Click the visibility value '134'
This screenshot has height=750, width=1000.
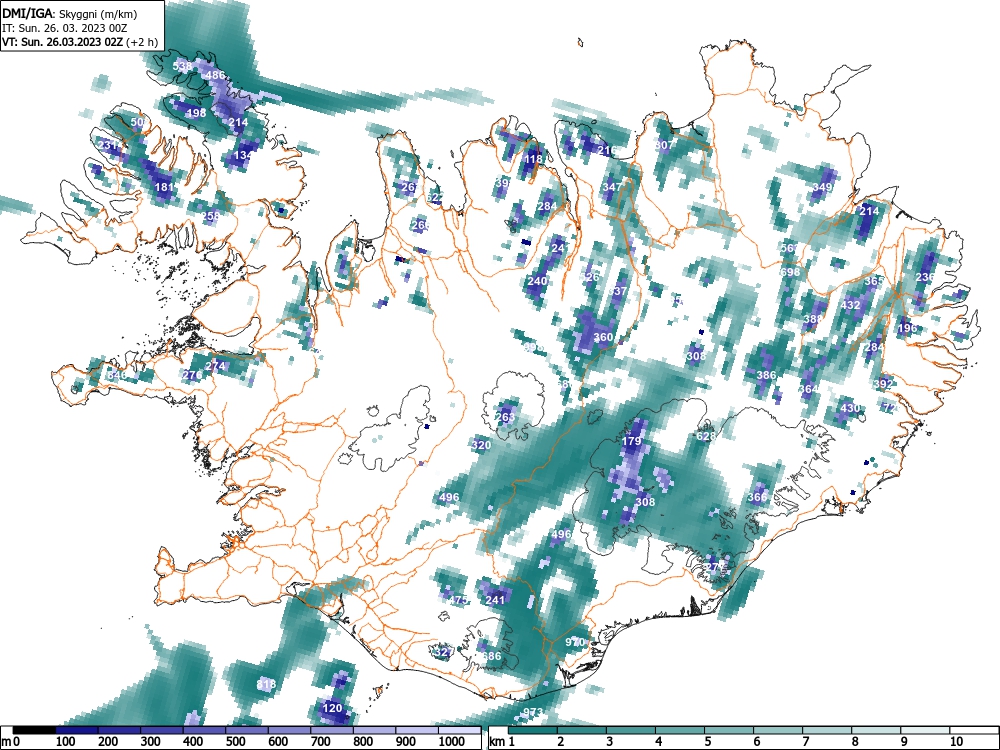[243, 156]
